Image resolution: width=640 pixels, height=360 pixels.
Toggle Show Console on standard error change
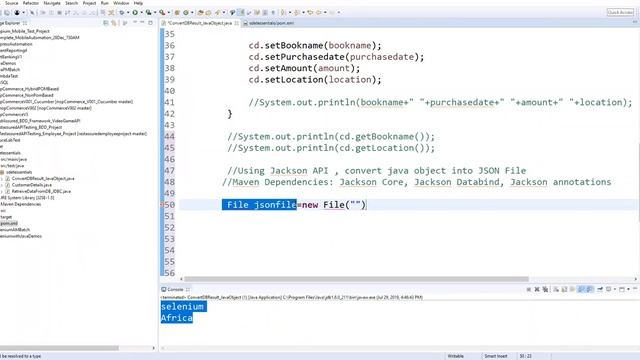[x=590, y=289]
